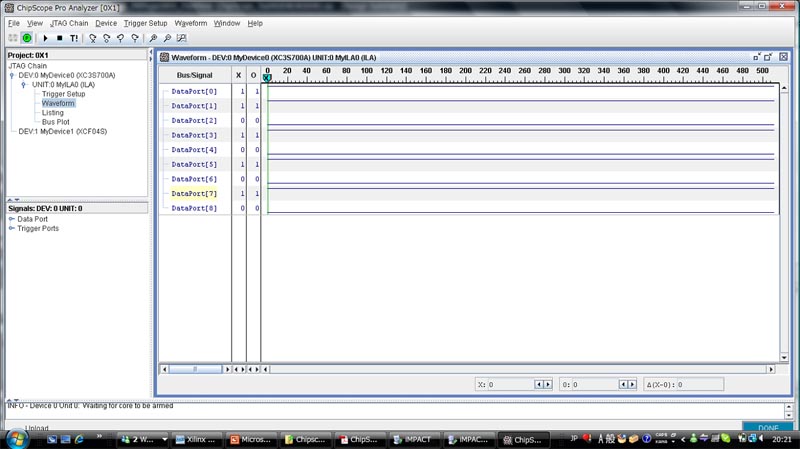Select signal DataPort[8] row
The width and height of the screenshot is (800, 449).
coord(194,208)
